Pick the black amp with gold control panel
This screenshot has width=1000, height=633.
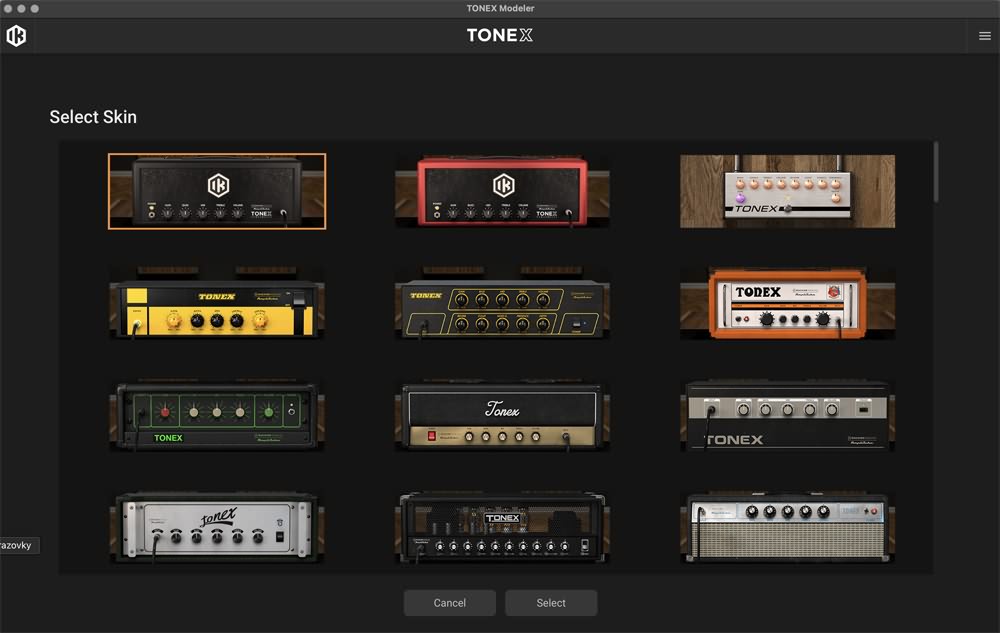(x=502, y=416)
